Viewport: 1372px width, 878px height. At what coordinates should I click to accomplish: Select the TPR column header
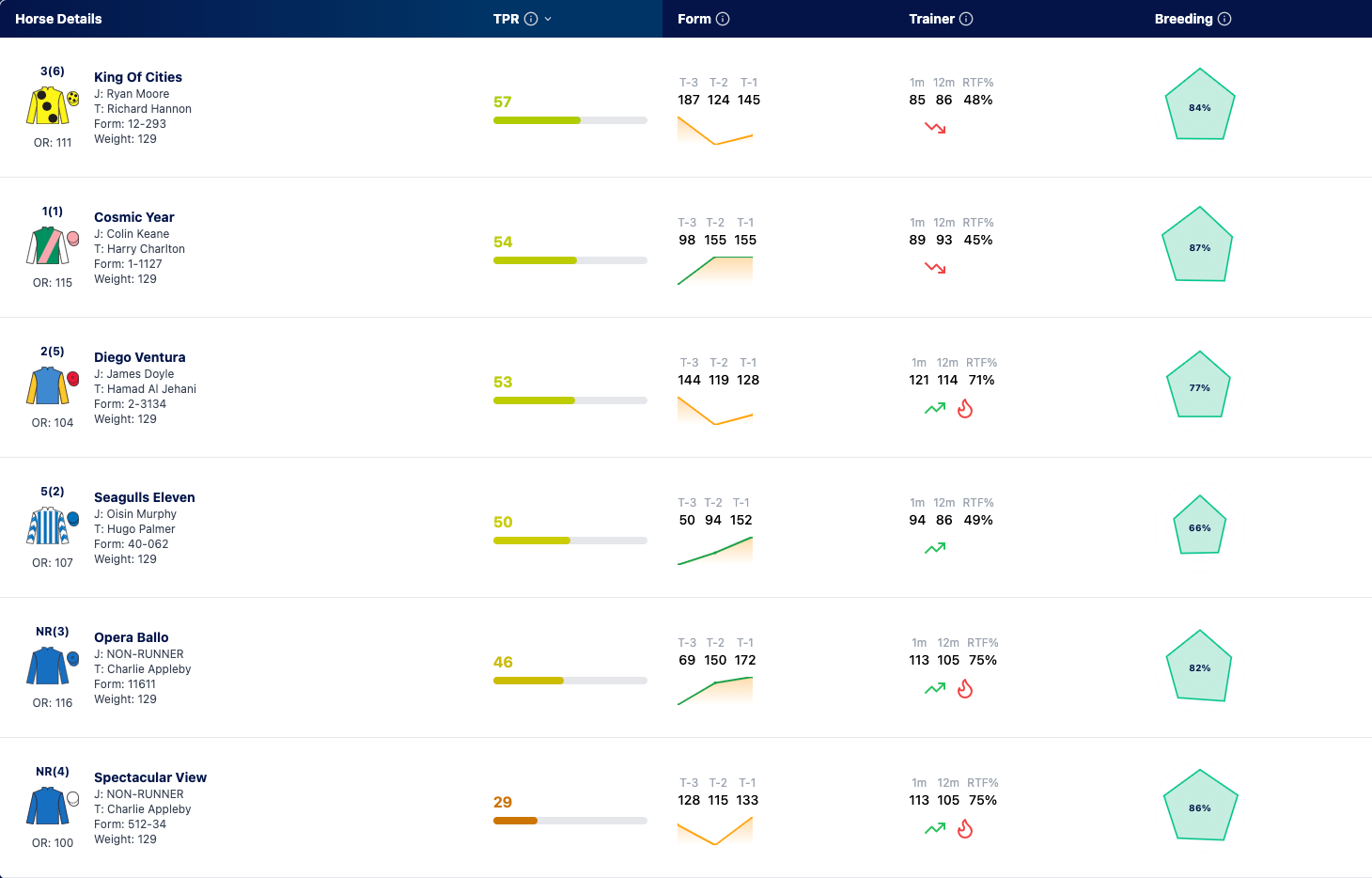click(x=506, y=19)
